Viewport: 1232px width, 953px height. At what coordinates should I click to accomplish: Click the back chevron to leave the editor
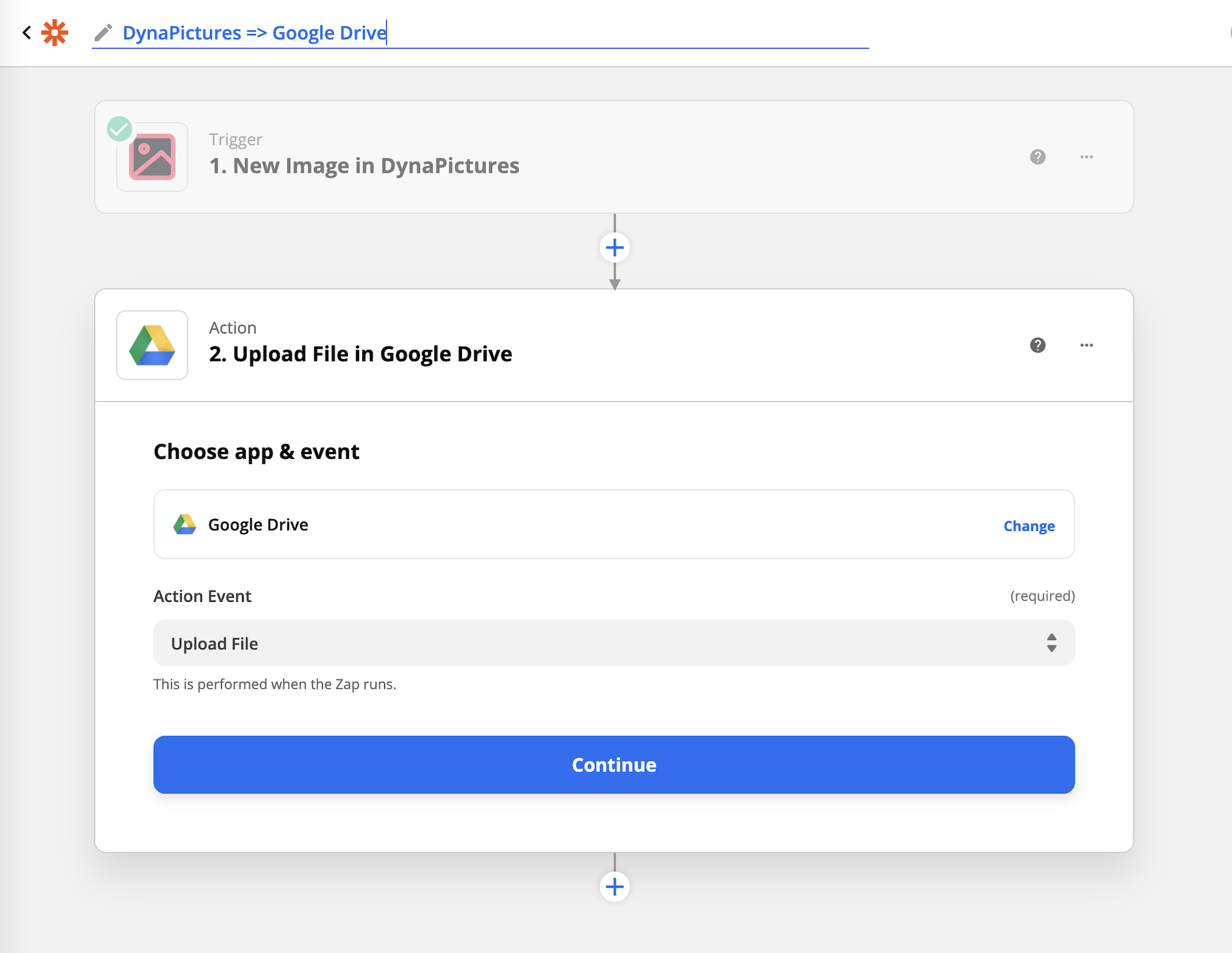26,32
